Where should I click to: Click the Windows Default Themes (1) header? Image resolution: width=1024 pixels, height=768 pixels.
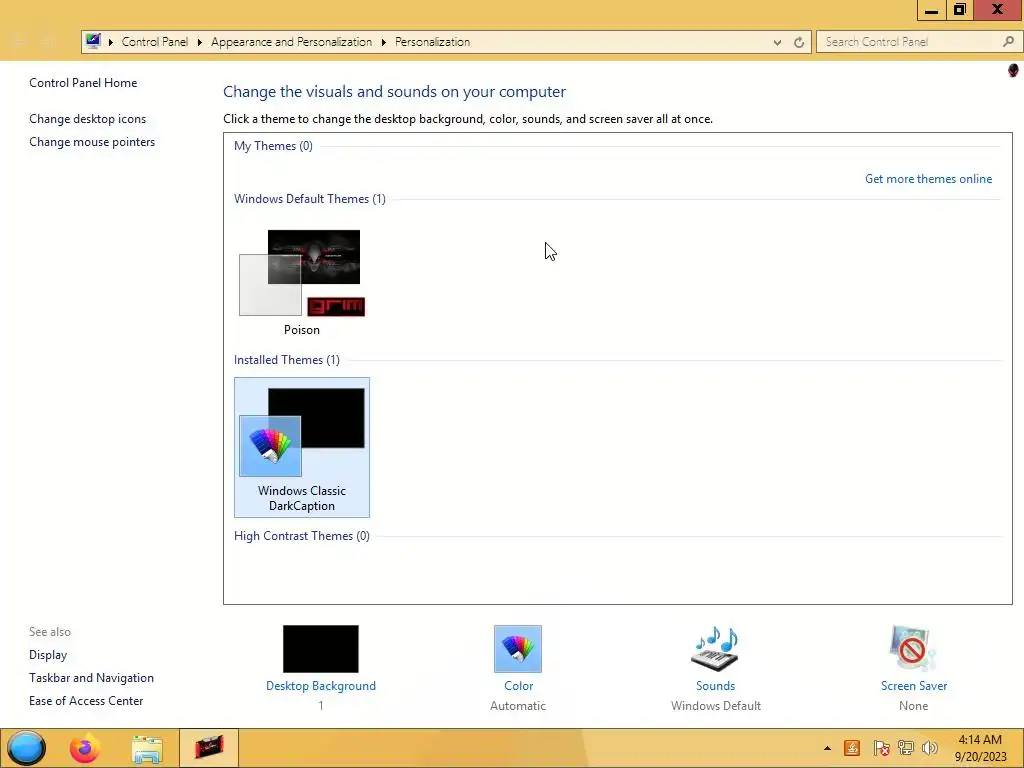[310, 199]
